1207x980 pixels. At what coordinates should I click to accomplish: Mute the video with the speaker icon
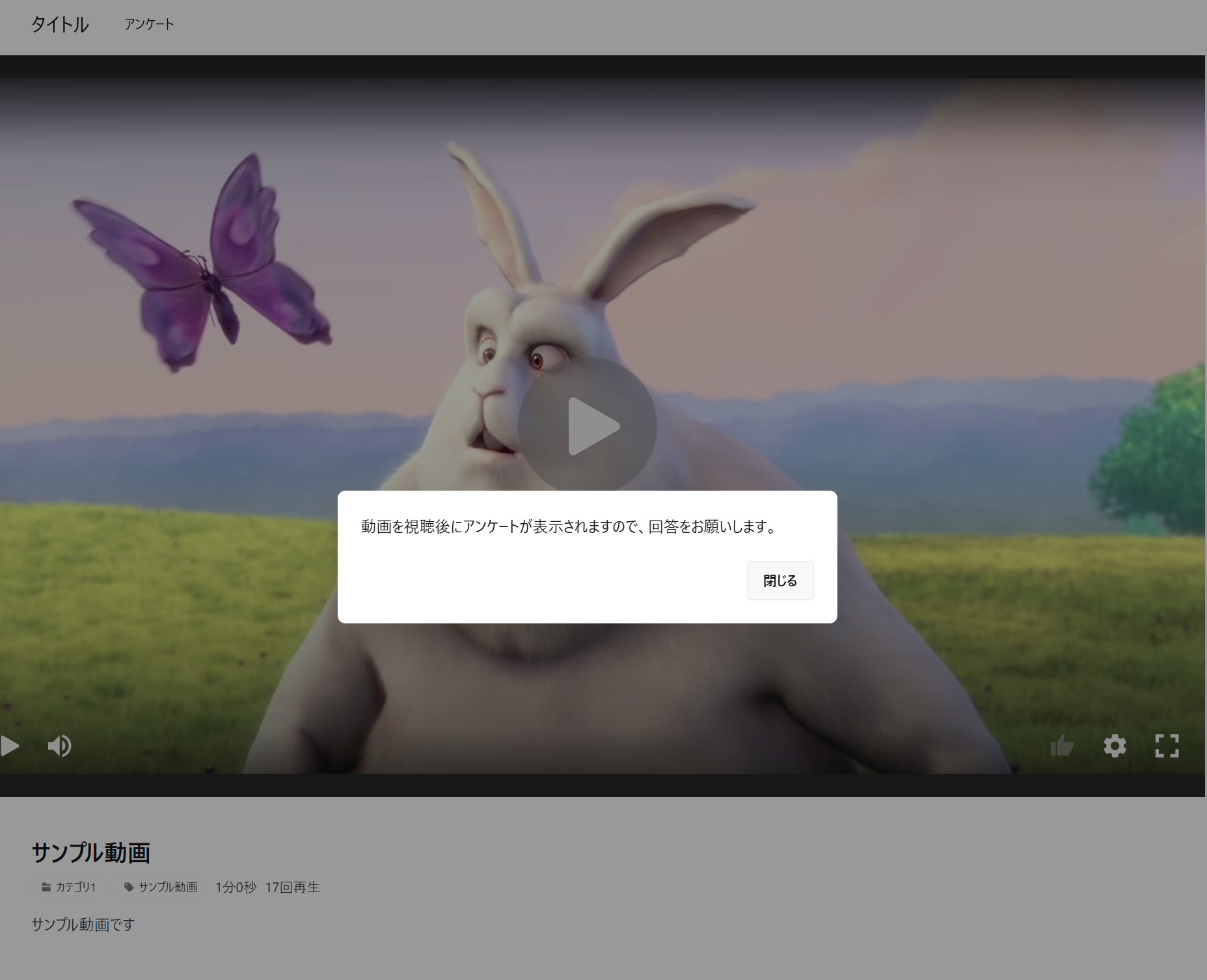tap(59, 746)
